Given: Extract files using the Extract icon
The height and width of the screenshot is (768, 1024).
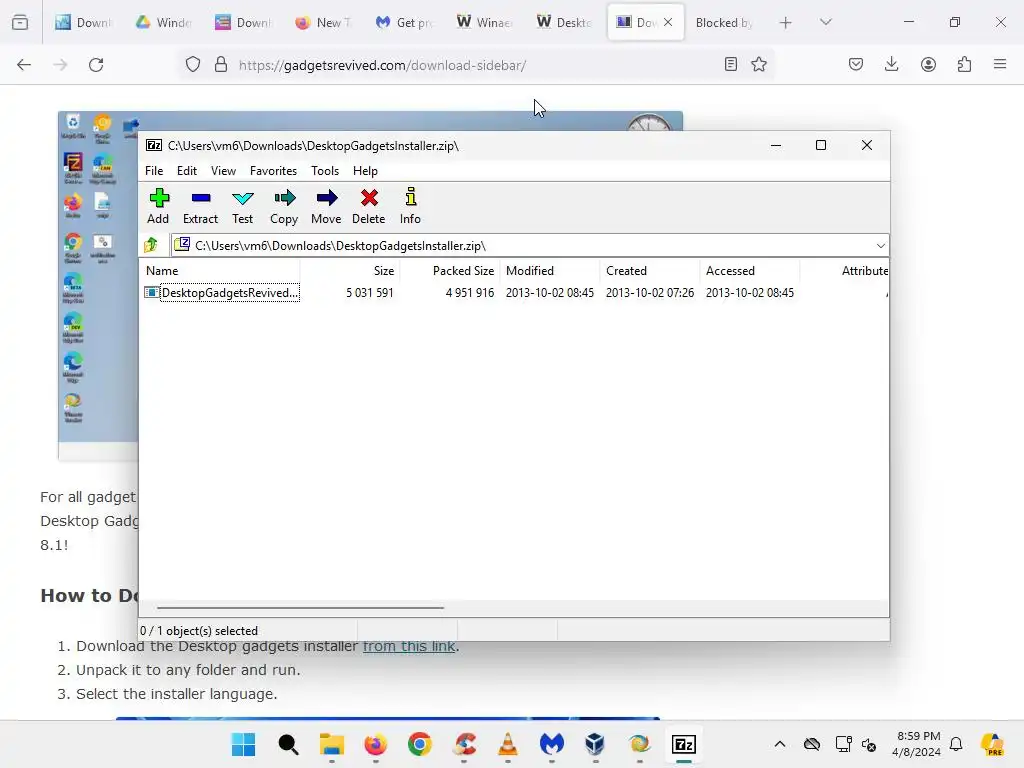Looking at the screenshot, I should 200,206.
